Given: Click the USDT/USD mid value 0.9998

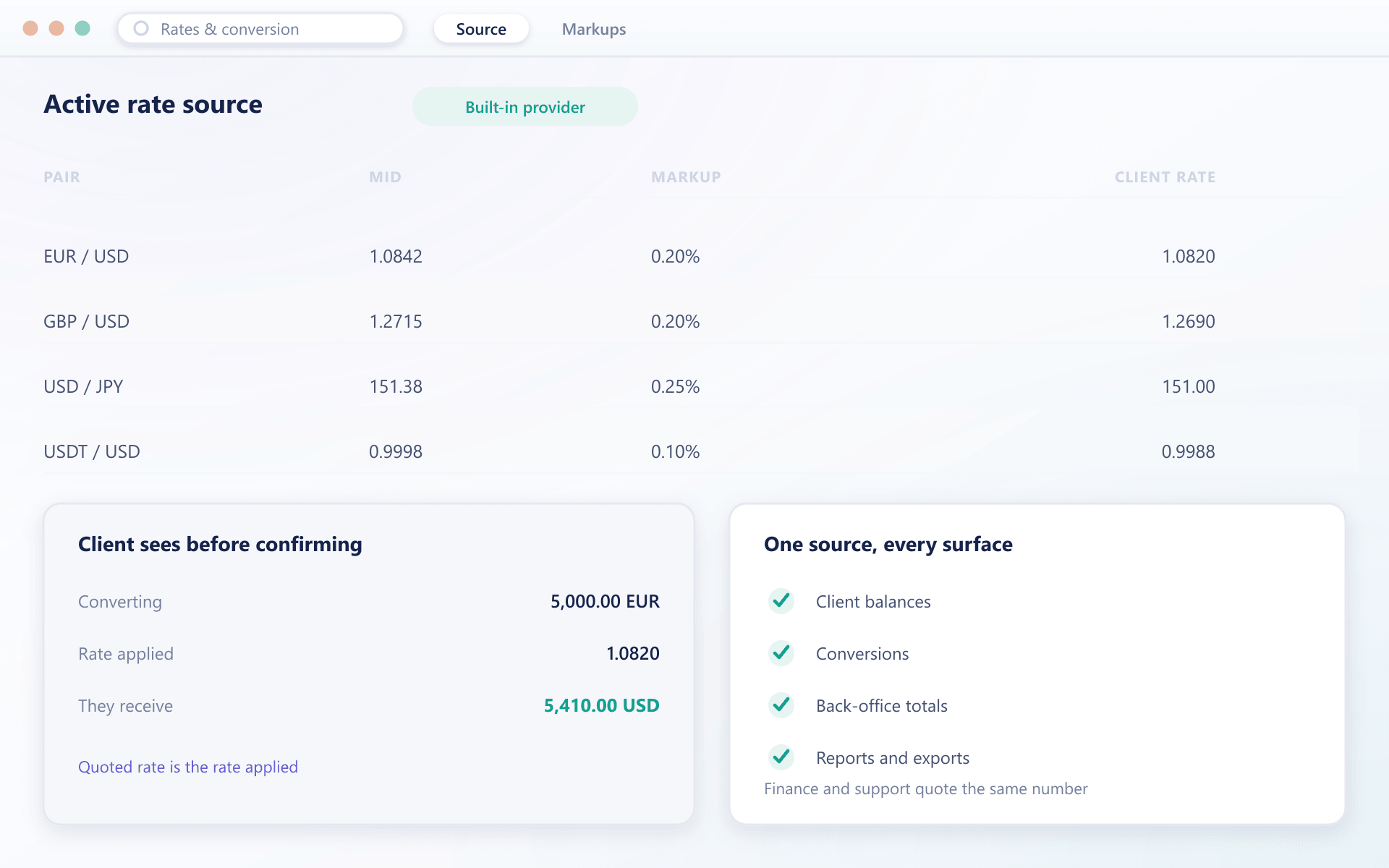Looking at the screenshot, I should (x=396, y=451).
